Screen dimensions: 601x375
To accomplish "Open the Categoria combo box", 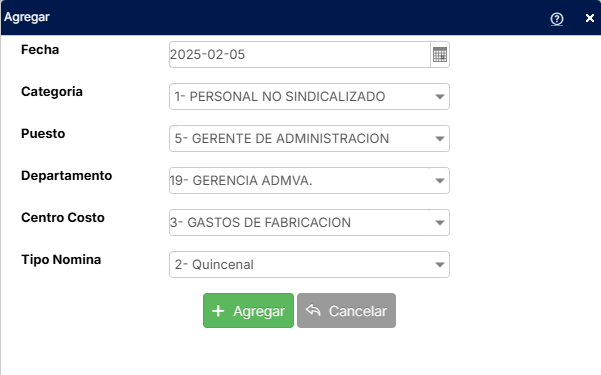I will [309, 97].
